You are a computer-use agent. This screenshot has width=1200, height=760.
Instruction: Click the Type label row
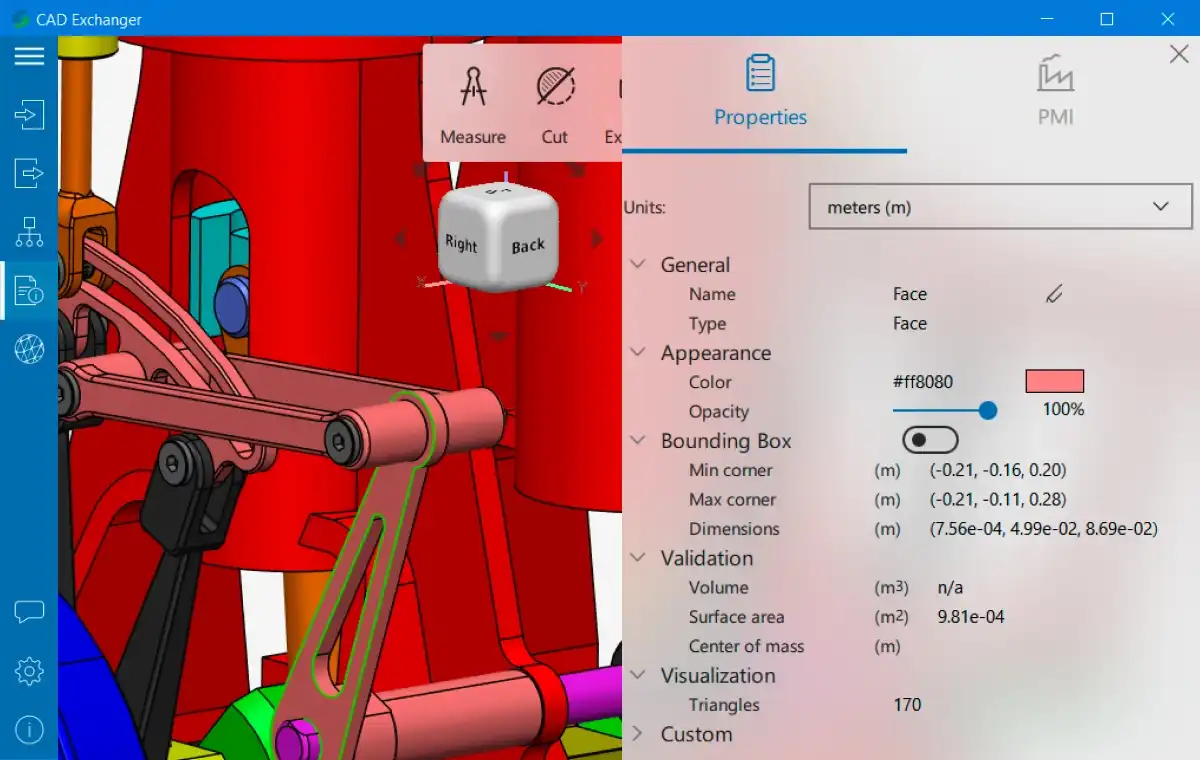[x=707, y=324]
